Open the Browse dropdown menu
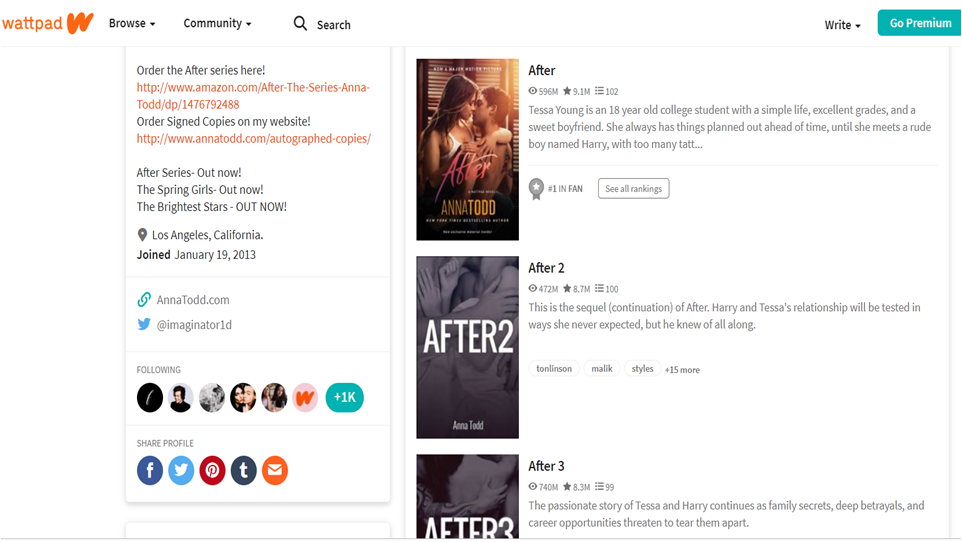962x542 pixels. click(x=132, y=23)
